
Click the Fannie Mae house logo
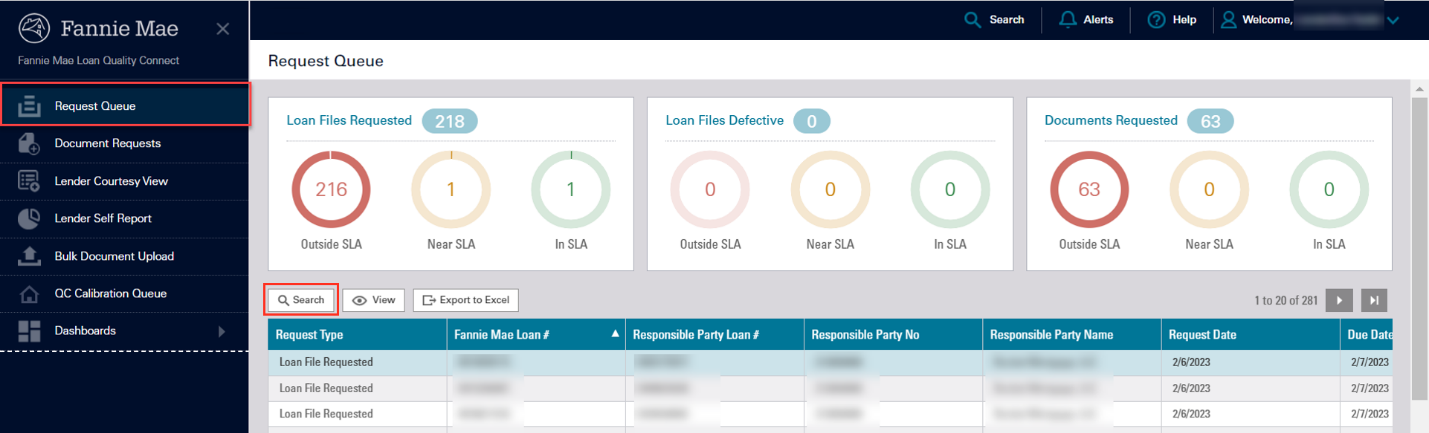point(34,28)
